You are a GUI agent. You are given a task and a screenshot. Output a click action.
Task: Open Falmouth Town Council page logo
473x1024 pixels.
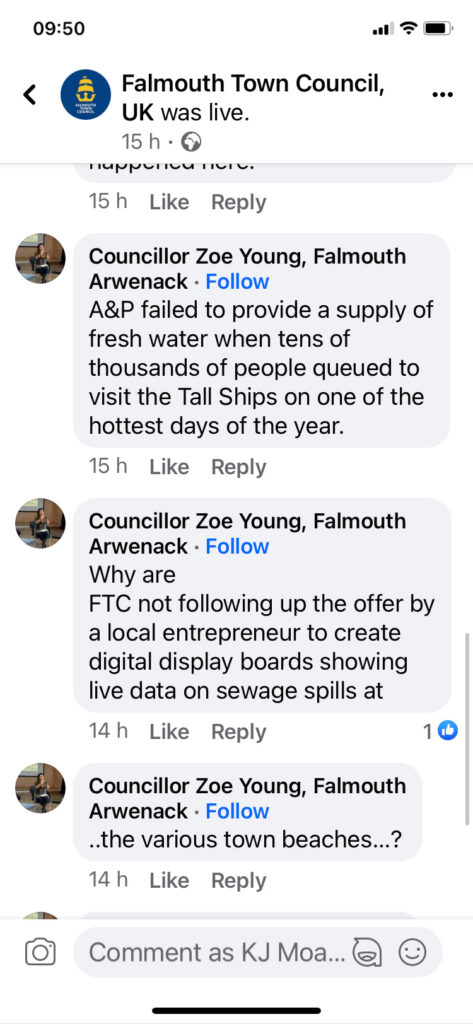click(x=86, y=95)
